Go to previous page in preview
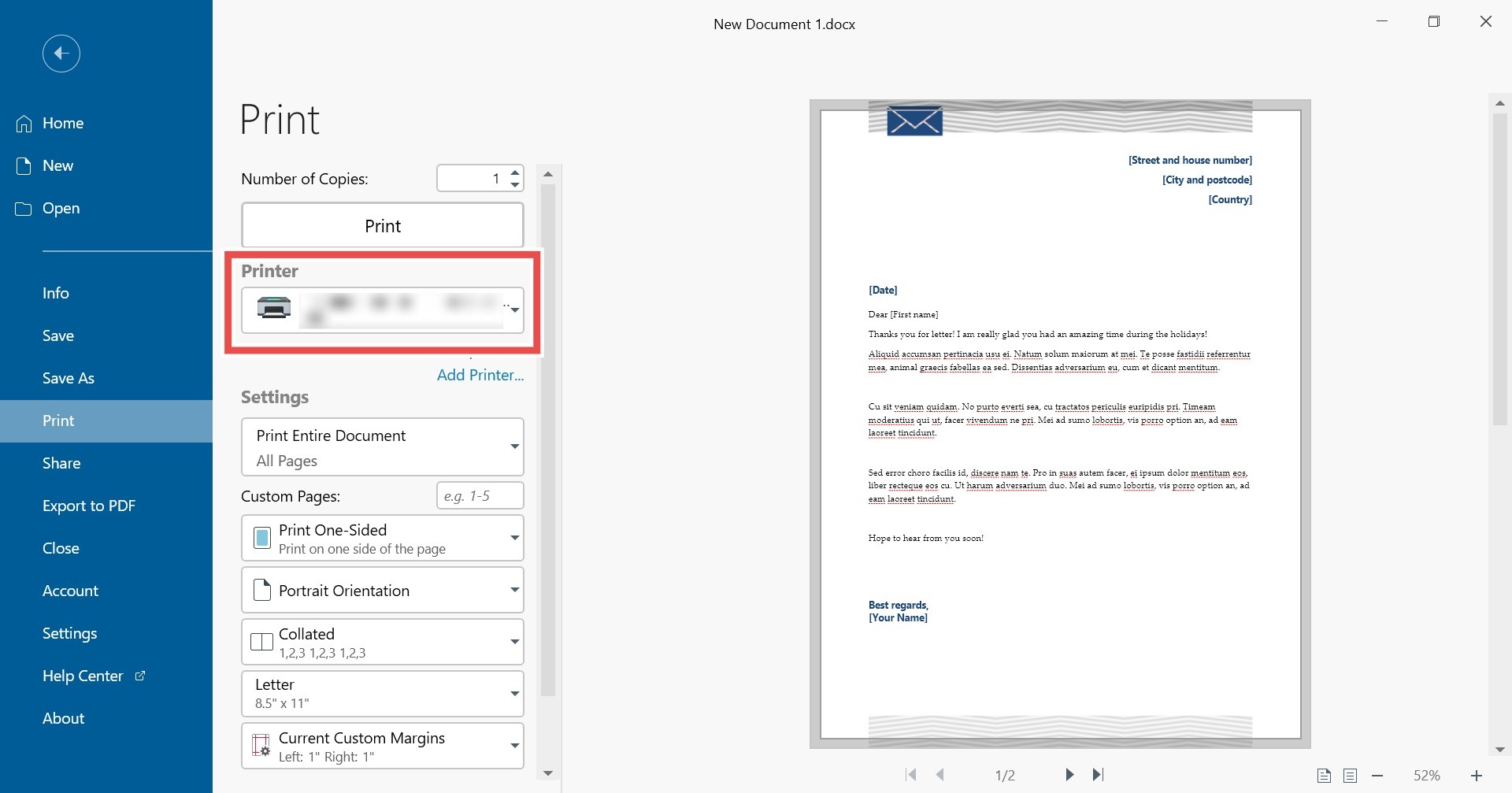 pyautogui.click(x=940, y=775)
